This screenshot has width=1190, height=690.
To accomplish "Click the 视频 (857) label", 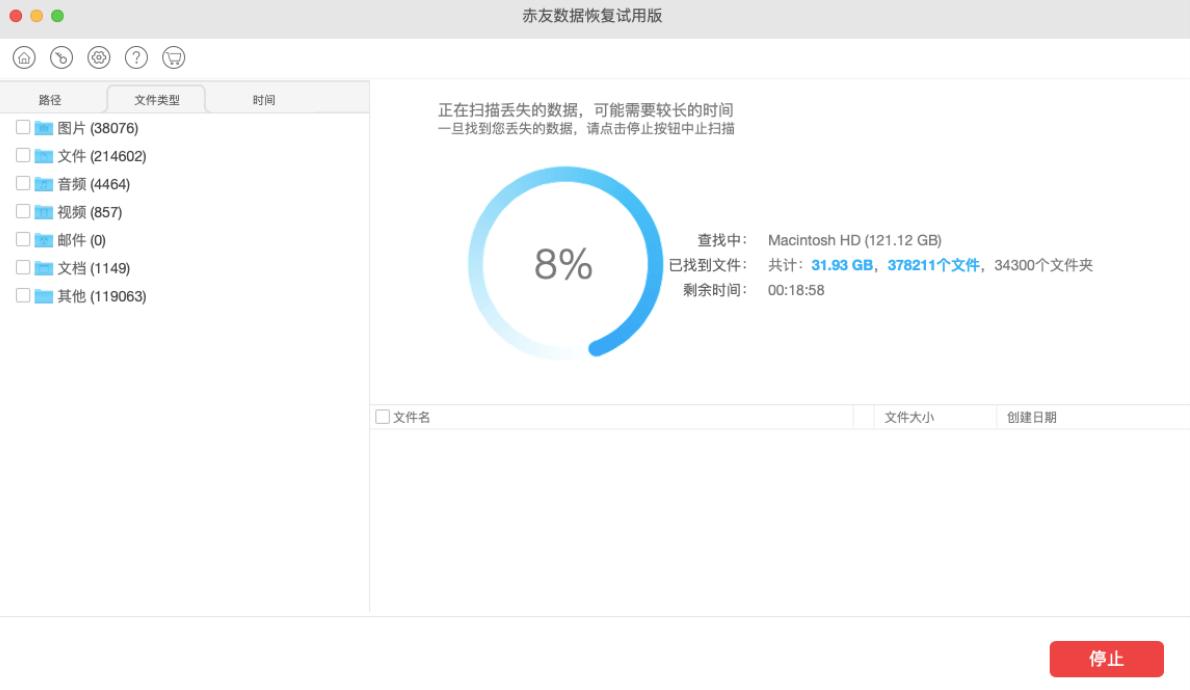I will click(90, 213).
